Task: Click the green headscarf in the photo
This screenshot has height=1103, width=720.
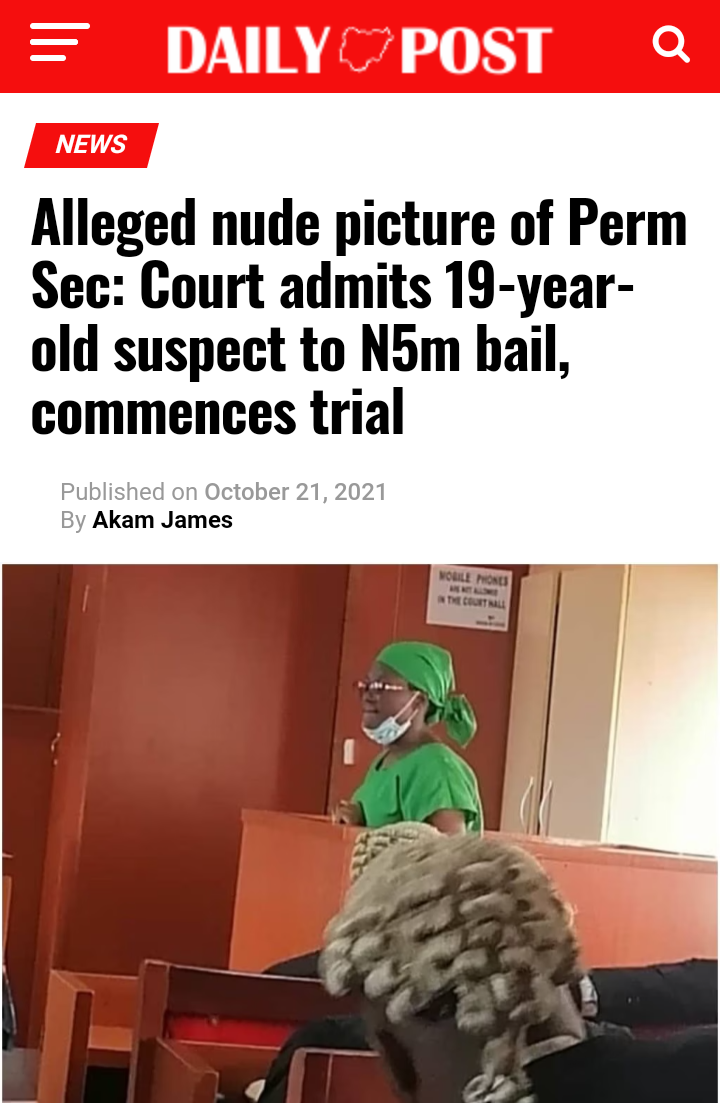Action: [x=427, y=684]
